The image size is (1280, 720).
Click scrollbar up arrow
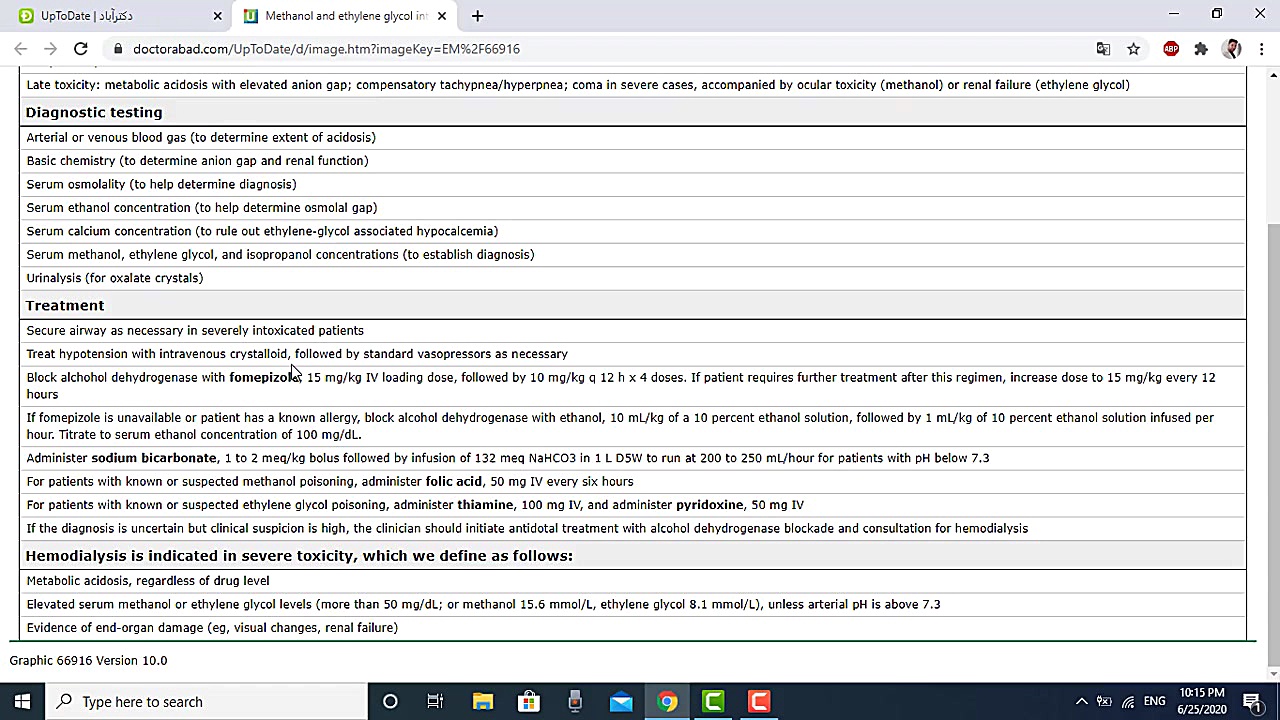pos(1273,74)
